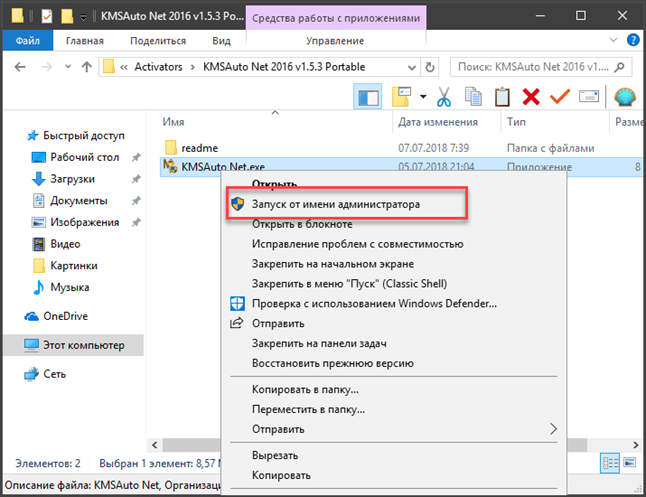The height and width of the screenshot is (497, 646).
Task: Click the Classic Shell settings shell icon
Action: point(624,97)
